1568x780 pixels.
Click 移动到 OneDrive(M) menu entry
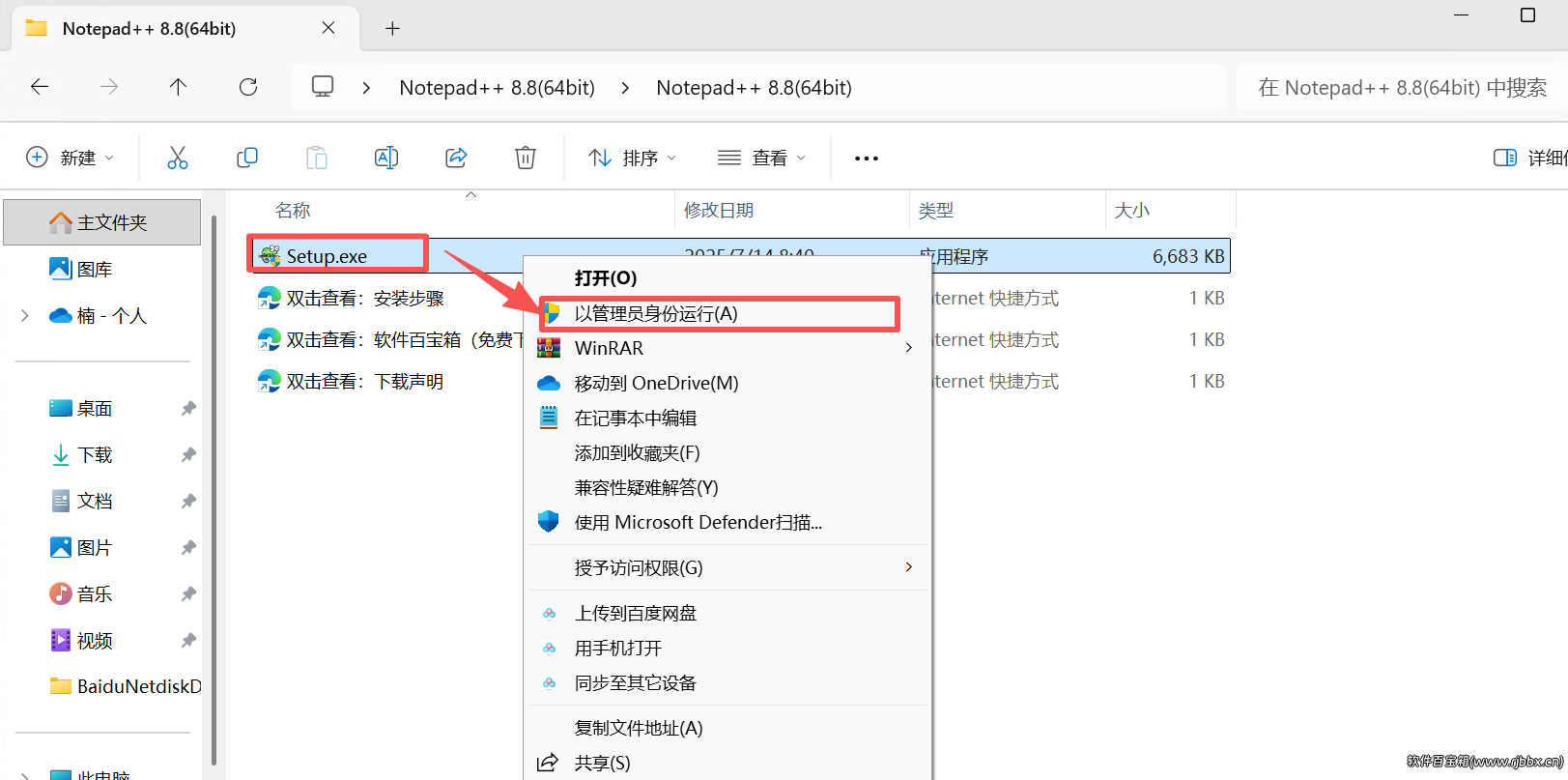(x=728, y=383)
